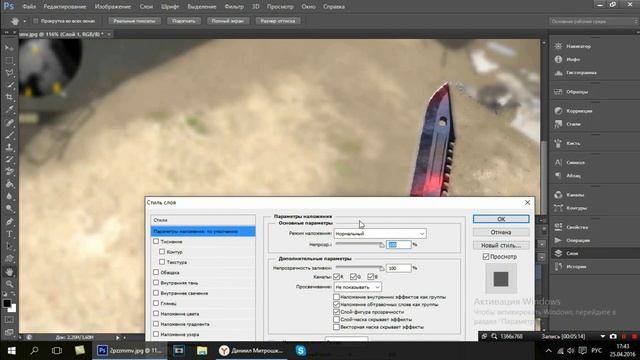This screenshot has width=640, height=360.
Task: Select the Brush tool
Action: point(9,135)
